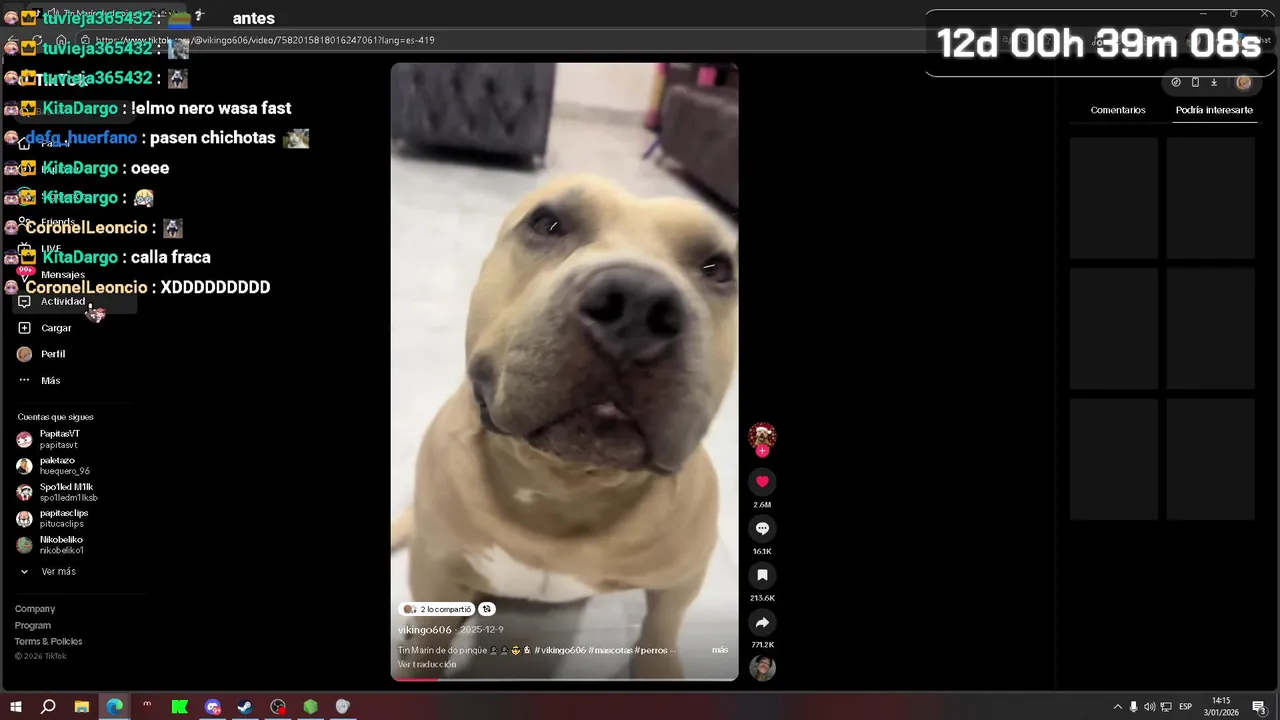Click Company footer link
This screenshot has width=1280, height=720.
pos(35,609)
